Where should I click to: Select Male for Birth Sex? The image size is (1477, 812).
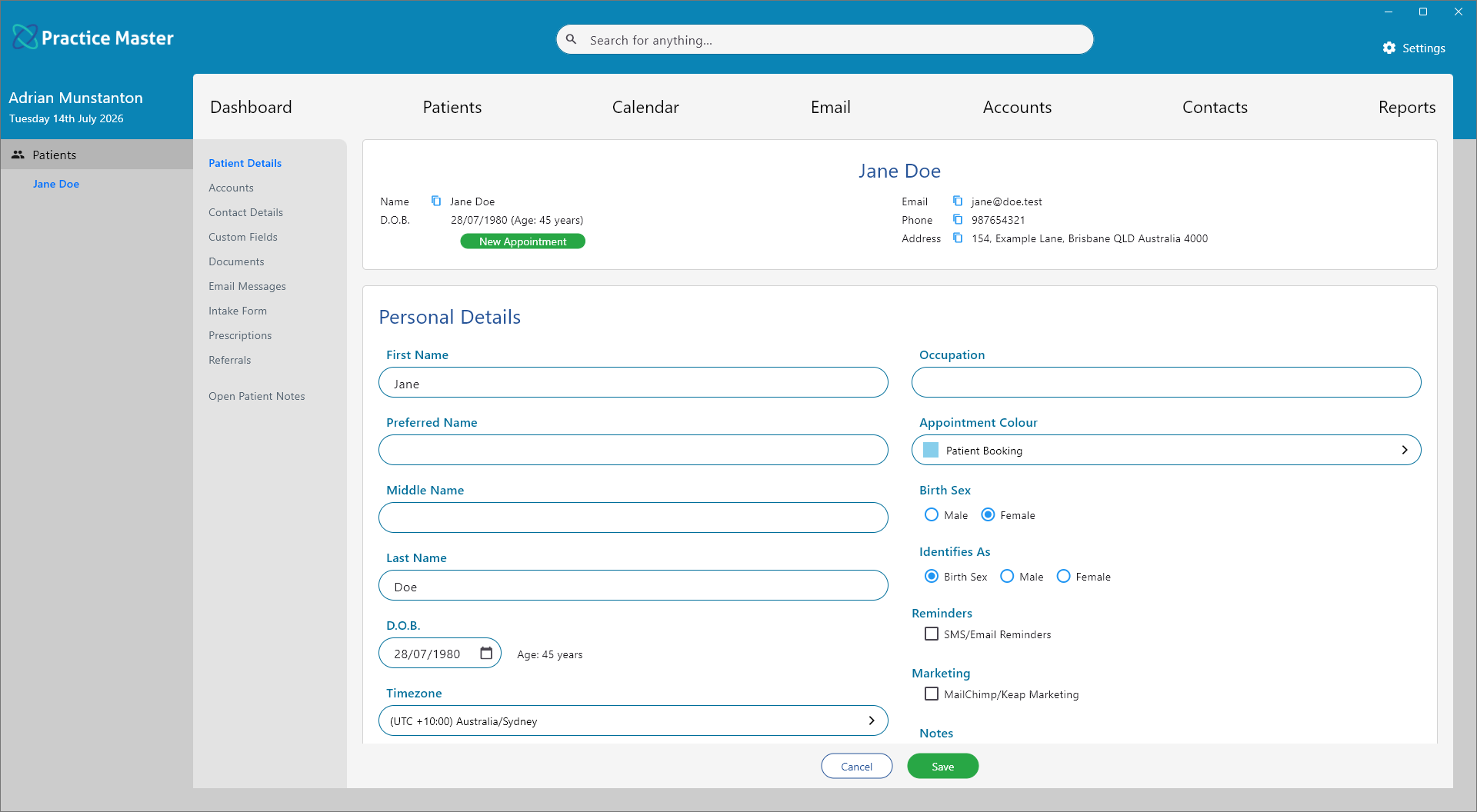pyautogui.click(x=932, y=514)
